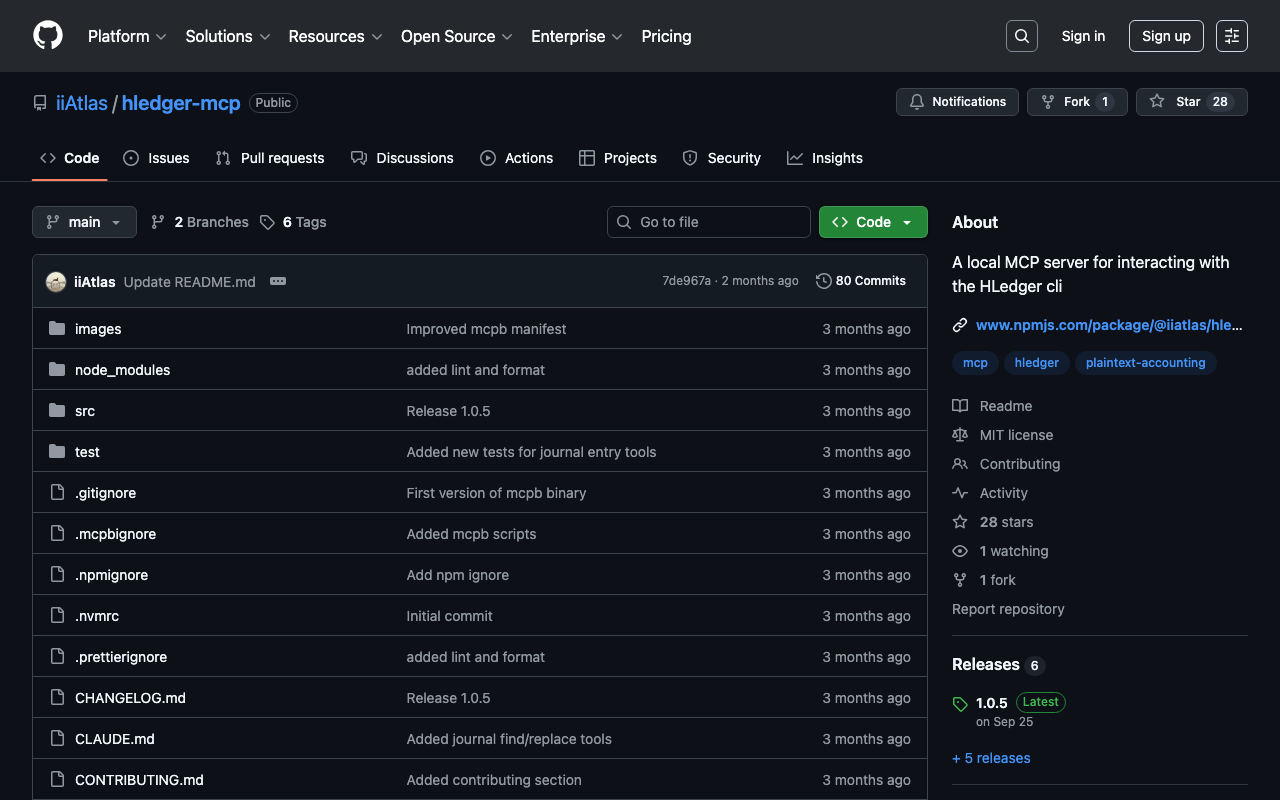Open the appearance settings icon in header
The height and width of the screenshot is (800, 1280).
(x=1231, y=36)
